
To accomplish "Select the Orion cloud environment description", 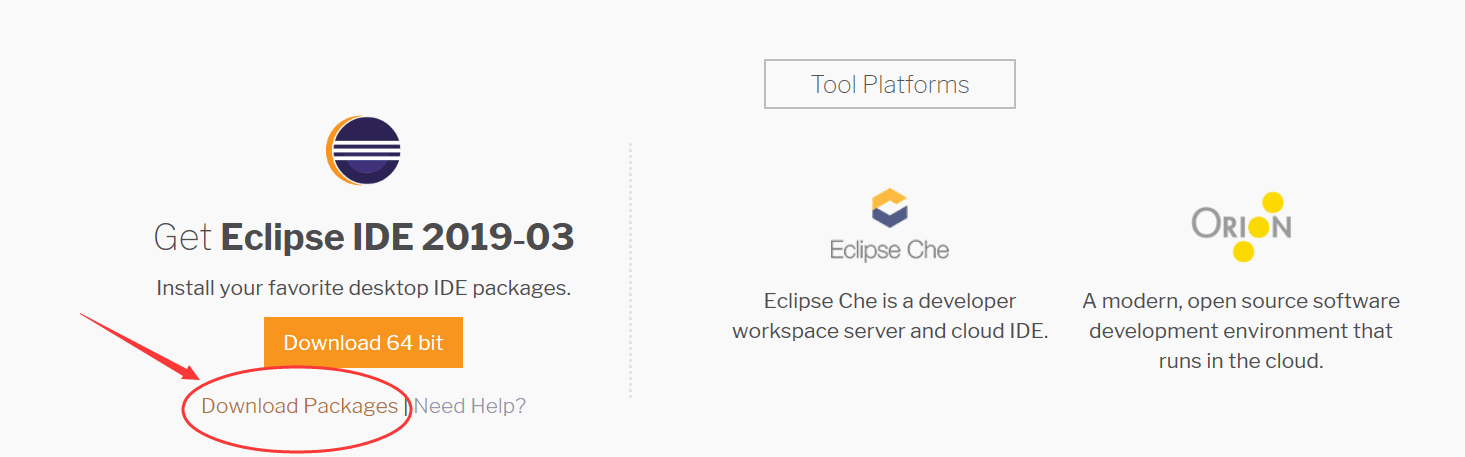I will pos(1241,331).
